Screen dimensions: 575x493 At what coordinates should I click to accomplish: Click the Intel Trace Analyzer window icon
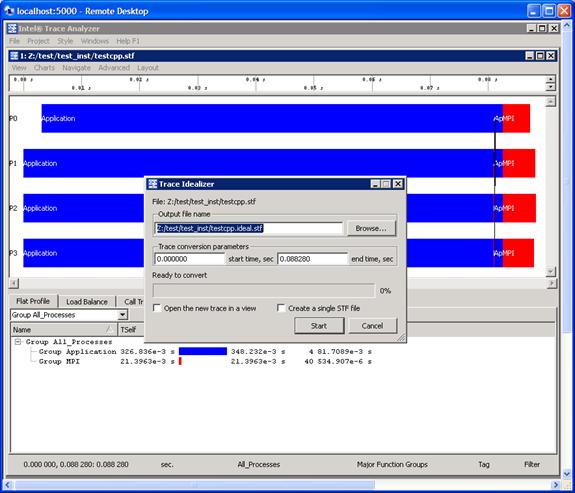pyautogui.click(x=12, y=28)
